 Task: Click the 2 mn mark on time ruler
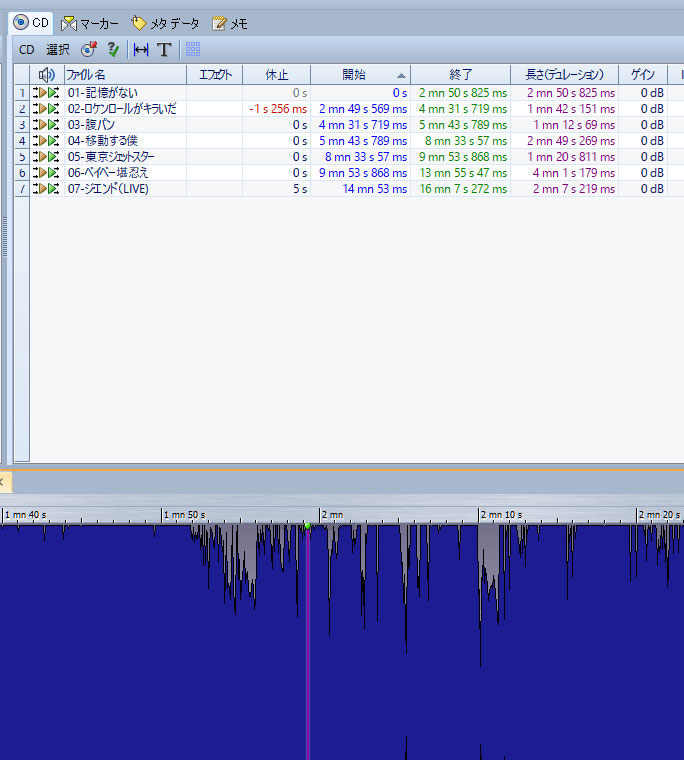333,515
